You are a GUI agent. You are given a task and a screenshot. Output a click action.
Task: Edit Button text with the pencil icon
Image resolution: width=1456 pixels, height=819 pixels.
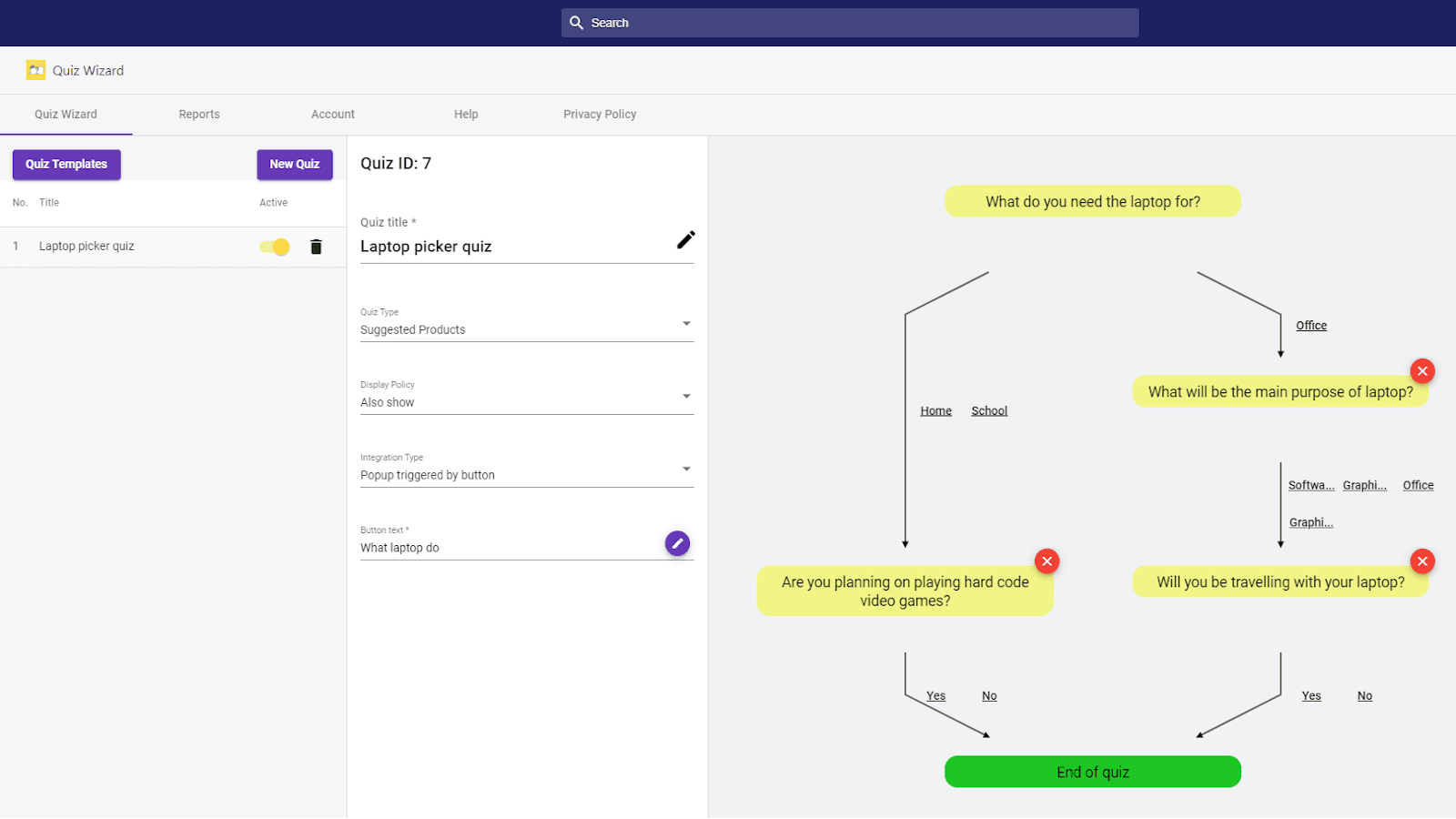point(677,542)
